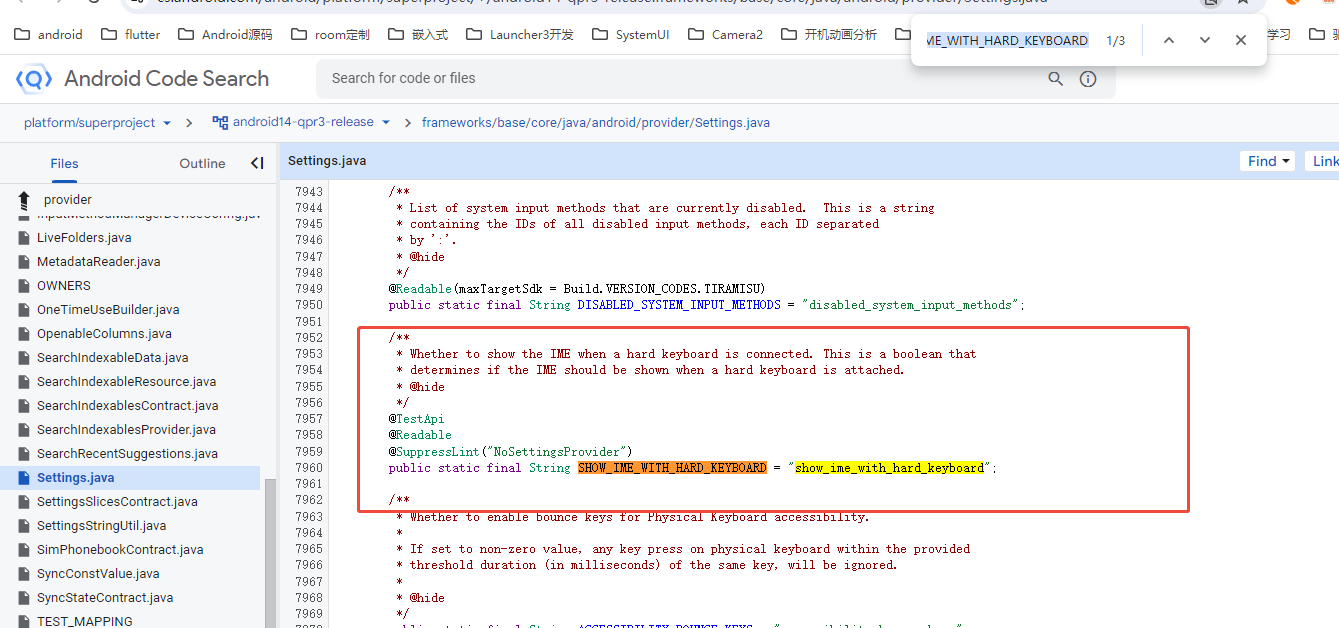Image resolution: width=1339 pixels, height=628 pixels.
Task: Click the Android Code Search logo icon
Action: point(34,78)
